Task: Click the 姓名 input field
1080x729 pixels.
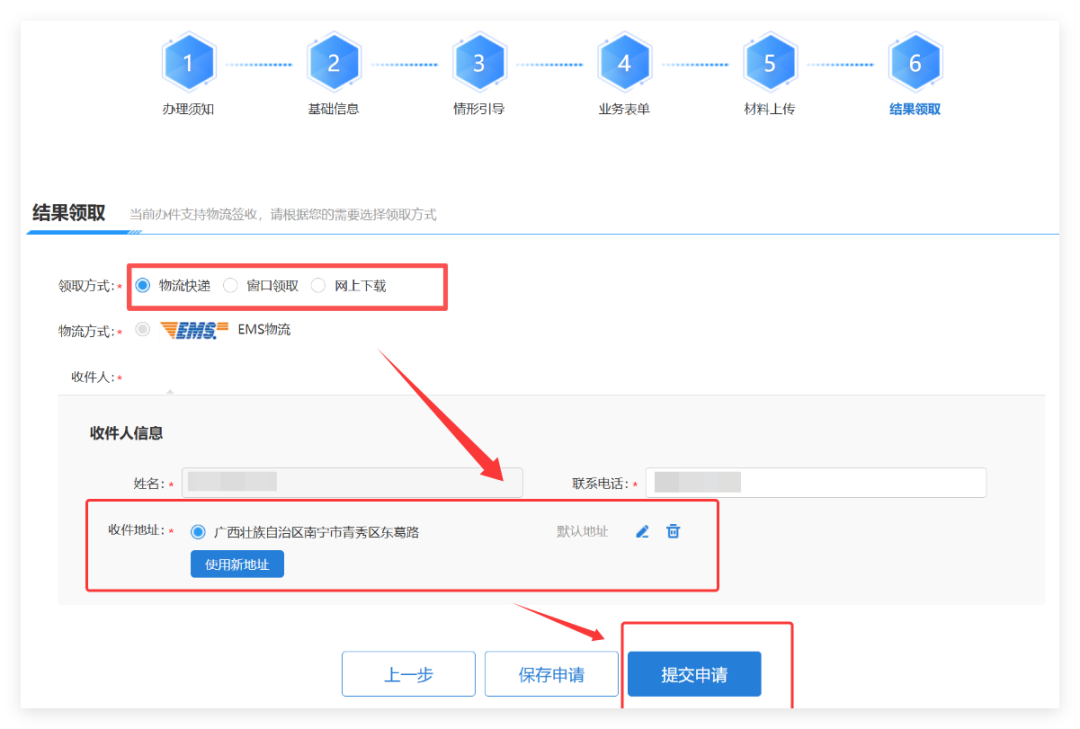Action: 352,482
